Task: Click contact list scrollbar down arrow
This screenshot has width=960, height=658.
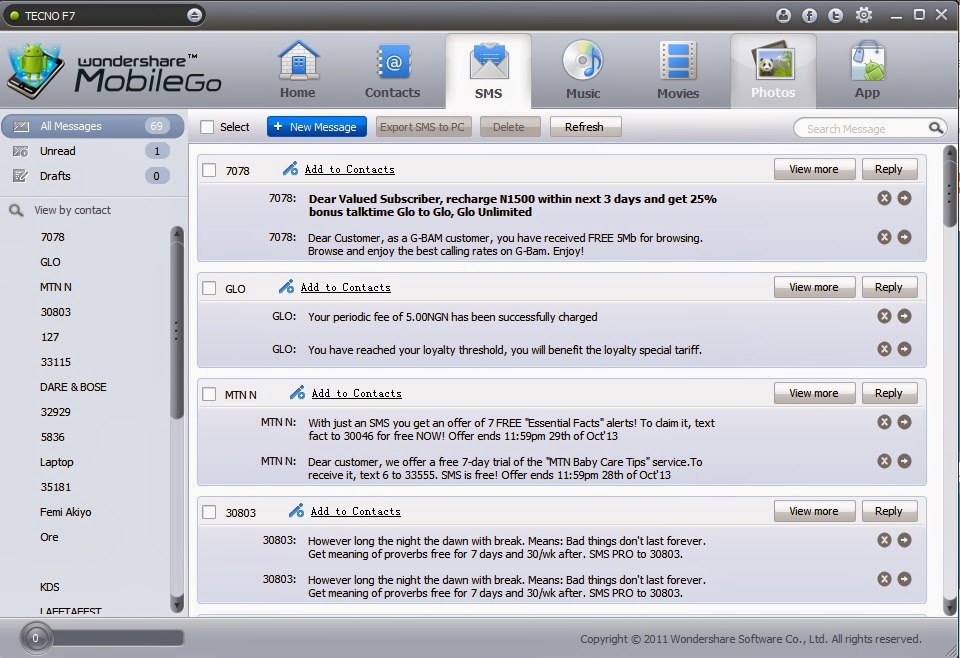Action: click(x=177, y=605)
